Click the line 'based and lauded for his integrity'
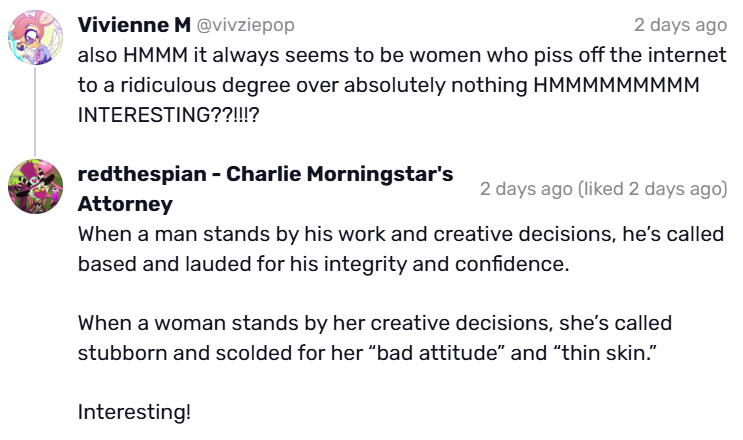This screenshot has width=743, height=440. point(324,264)
